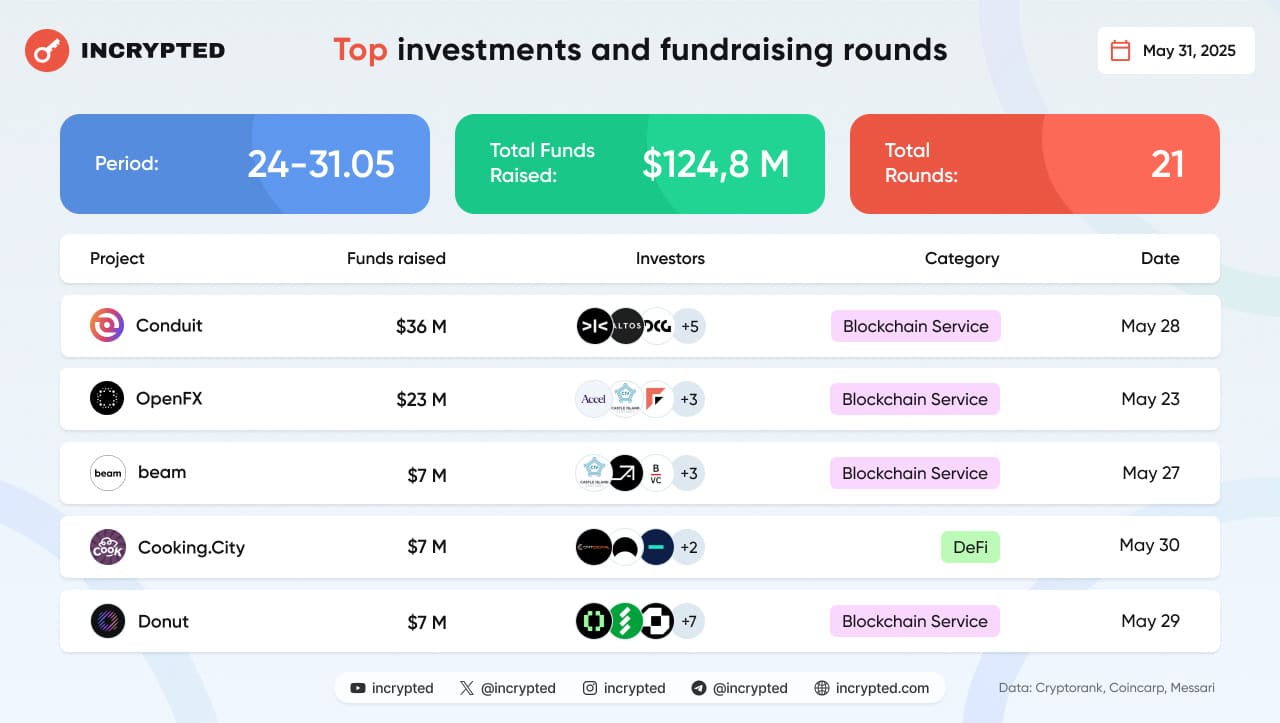Click the green DeFi category tag

970,547
